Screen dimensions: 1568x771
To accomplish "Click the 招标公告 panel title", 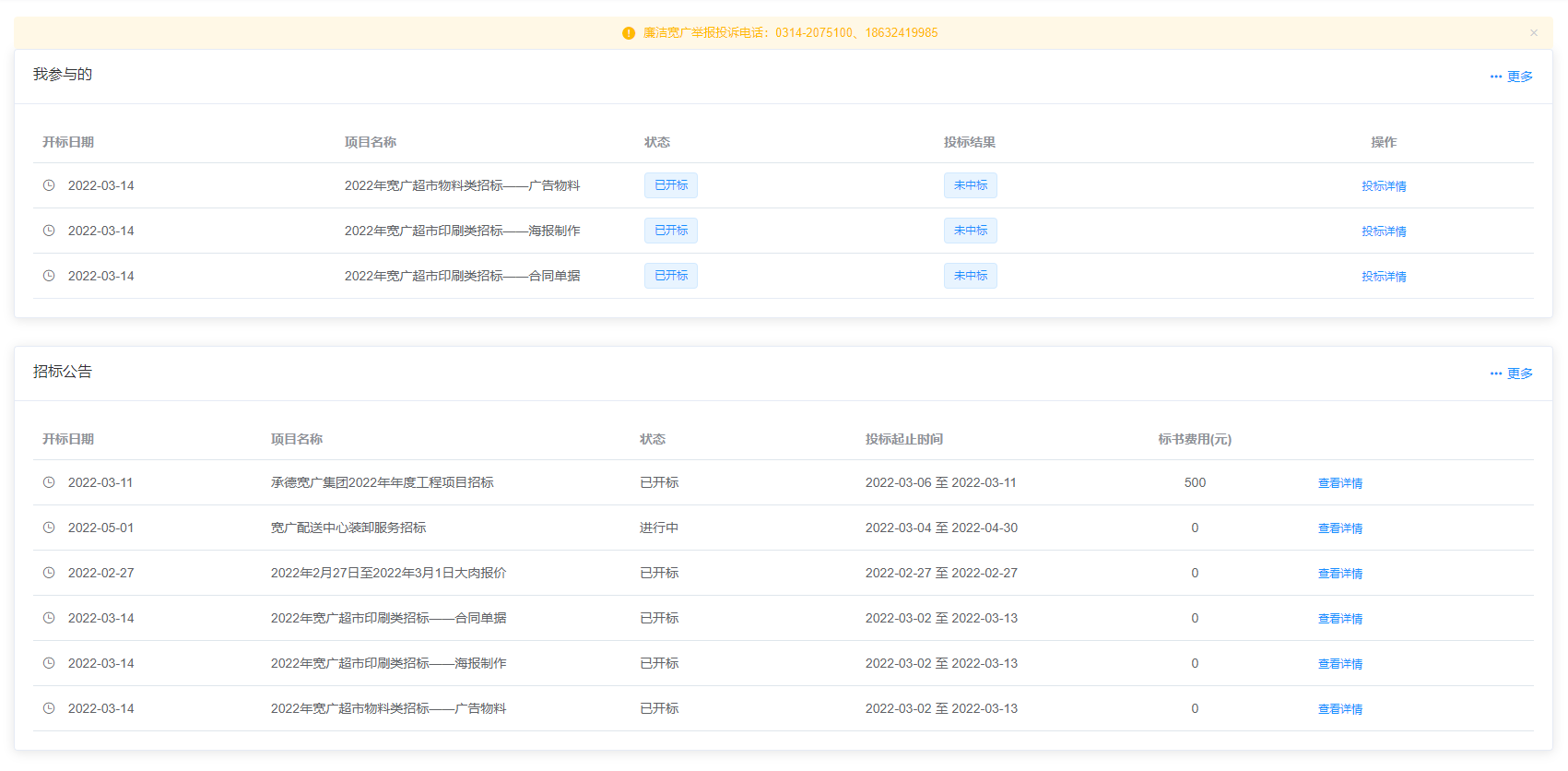I will click(x=63, y=372).
